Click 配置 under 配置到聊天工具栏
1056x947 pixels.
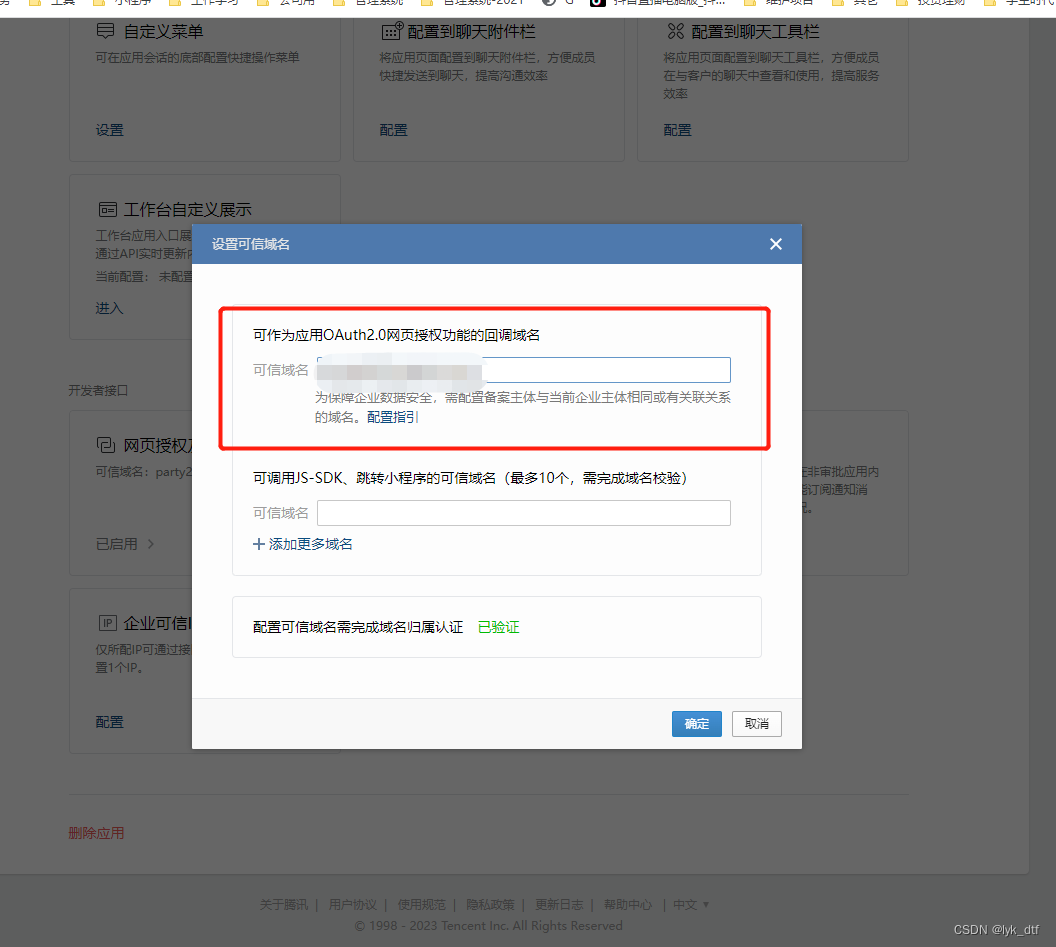click(x=678, y=130)
